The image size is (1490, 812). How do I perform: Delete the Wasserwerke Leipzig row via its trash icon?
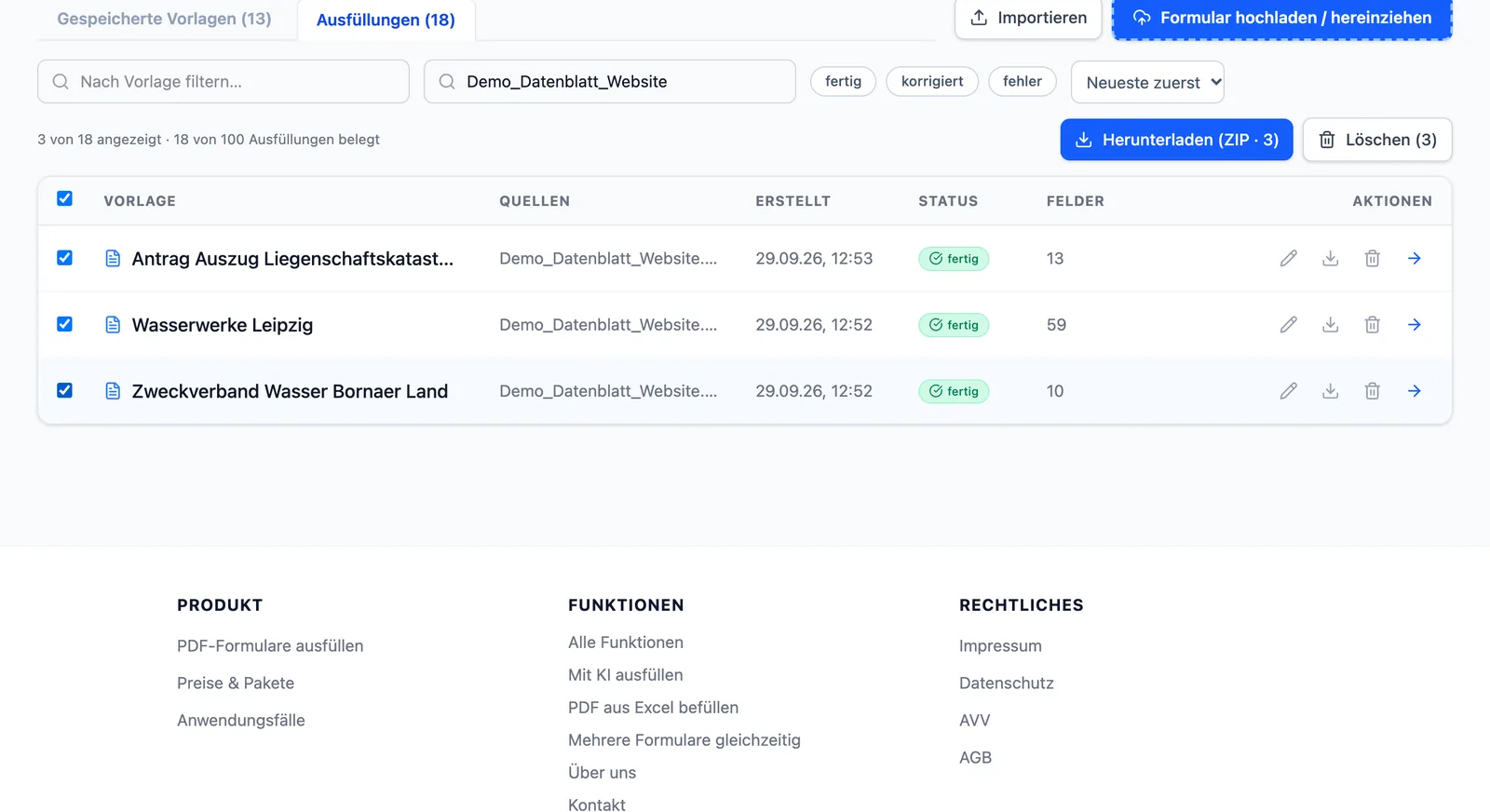1372,325
